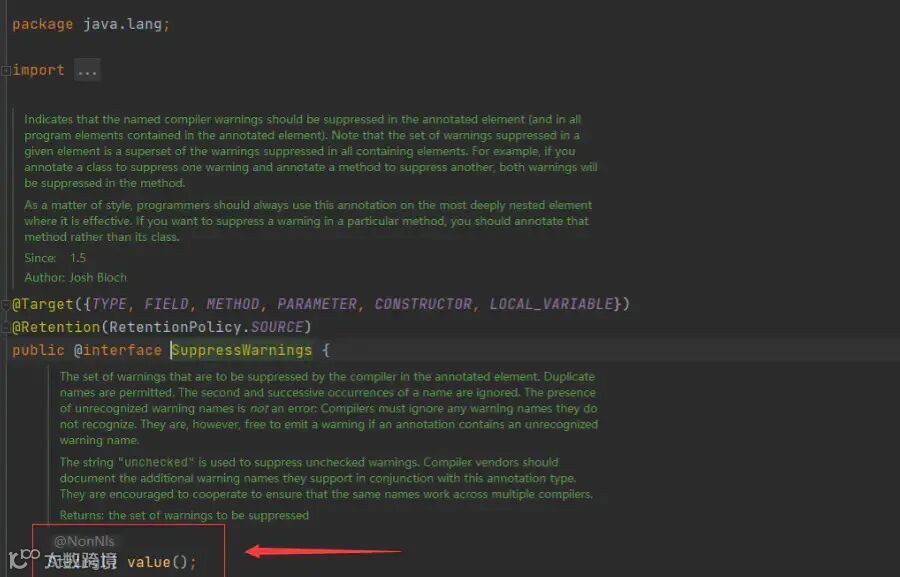The height and width of the screenshot is (577, 900).
Task: Click the italic 'not' word in documentation
Action: (x=259, y=409)
